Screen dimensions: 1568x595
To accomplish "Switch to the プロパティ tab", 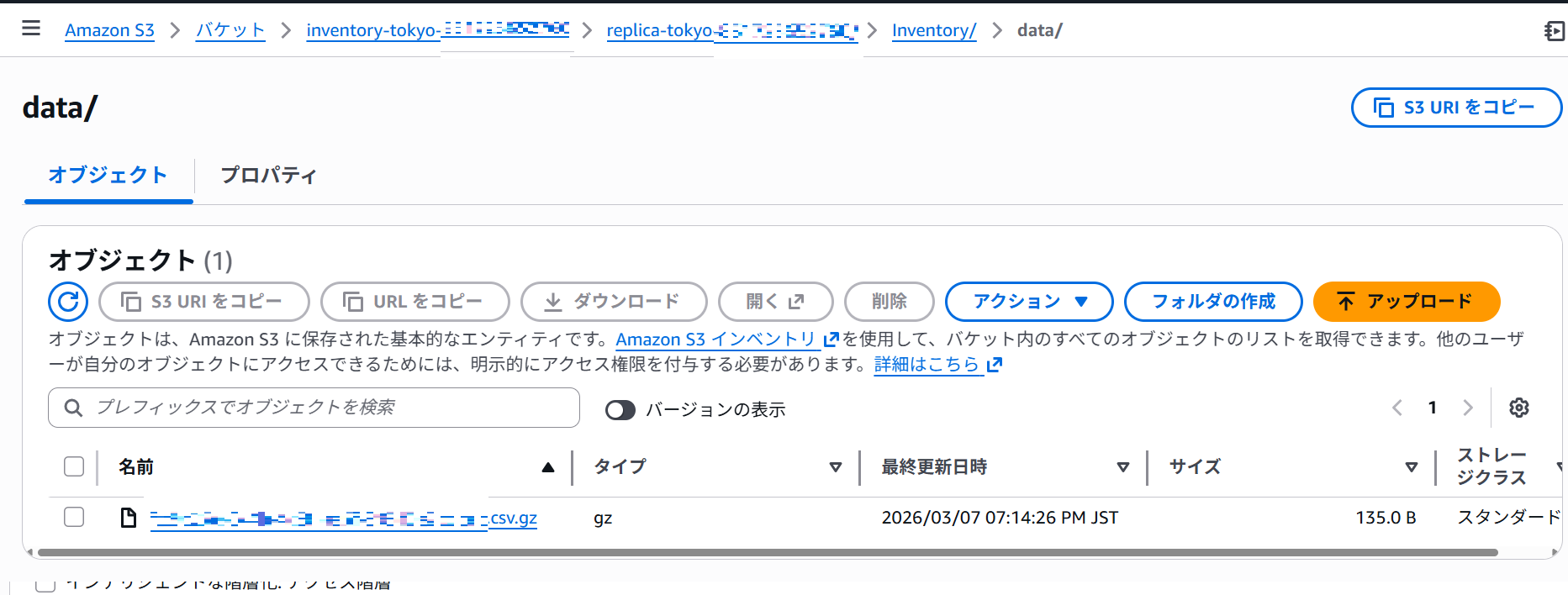I will (x=268, y=176).
